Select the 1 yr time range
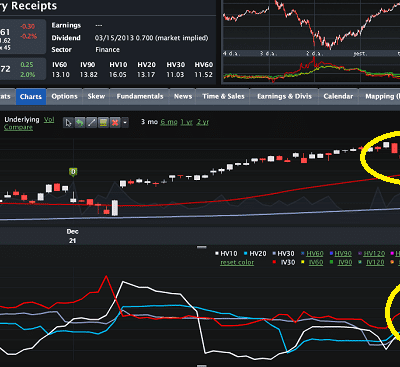Screen dimensions: 400x367 point(187,122)
